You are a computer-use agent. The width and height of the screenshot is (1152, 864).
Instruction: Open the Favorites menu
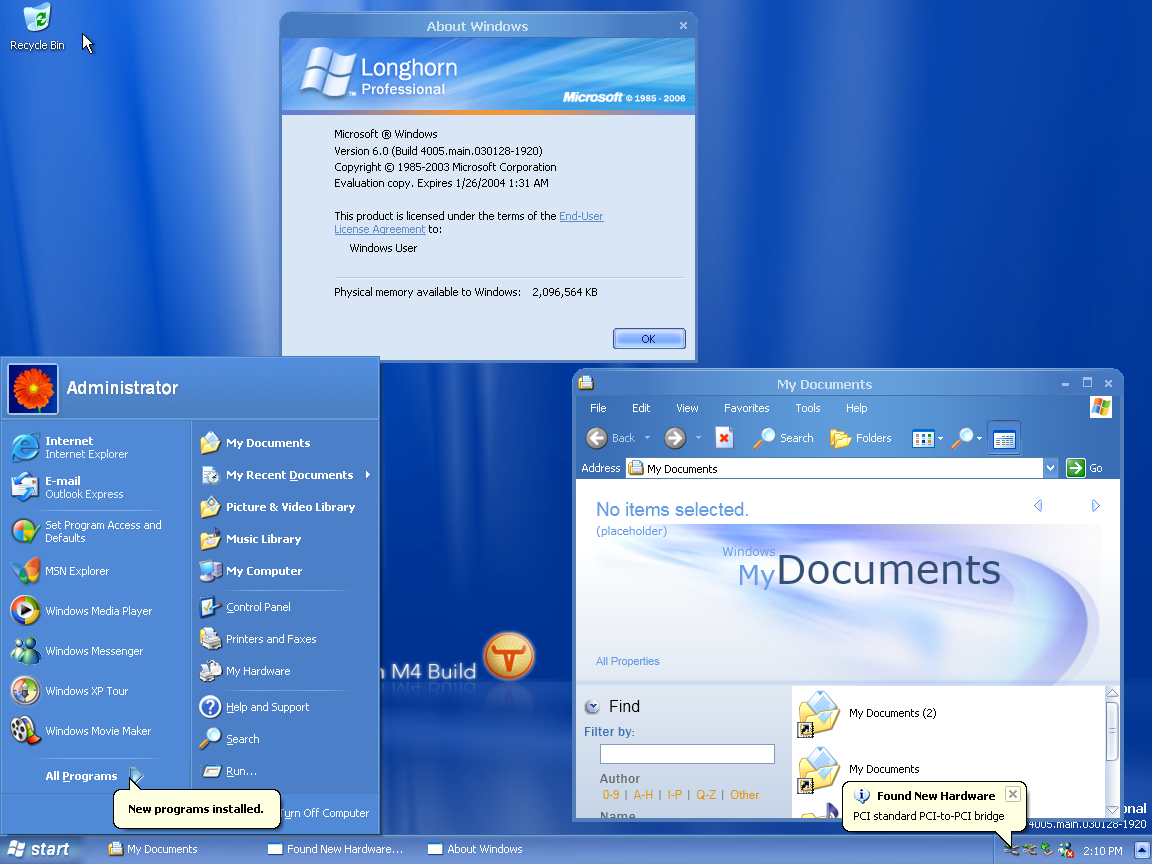click(746, 408)
